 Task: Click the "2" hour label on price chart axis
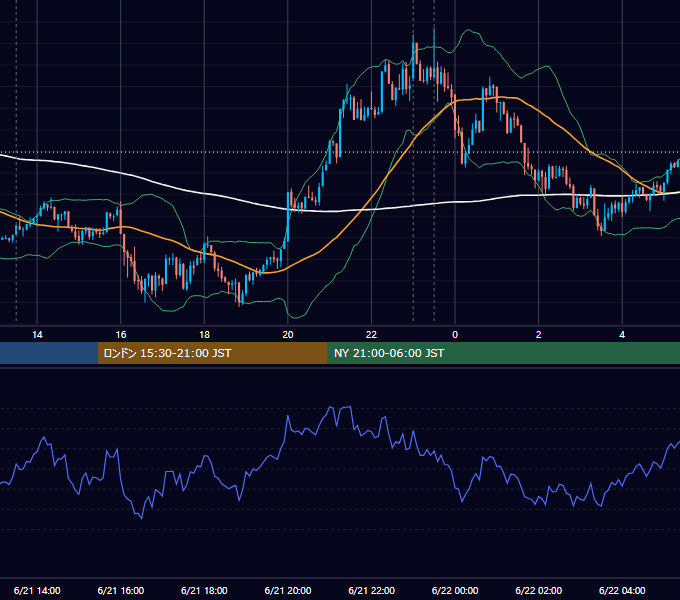coord(539,335)
